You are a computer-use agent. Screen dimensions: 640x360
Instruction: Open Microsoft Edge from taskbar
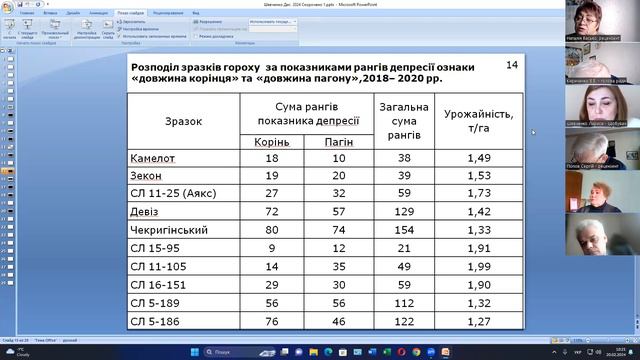328,352
